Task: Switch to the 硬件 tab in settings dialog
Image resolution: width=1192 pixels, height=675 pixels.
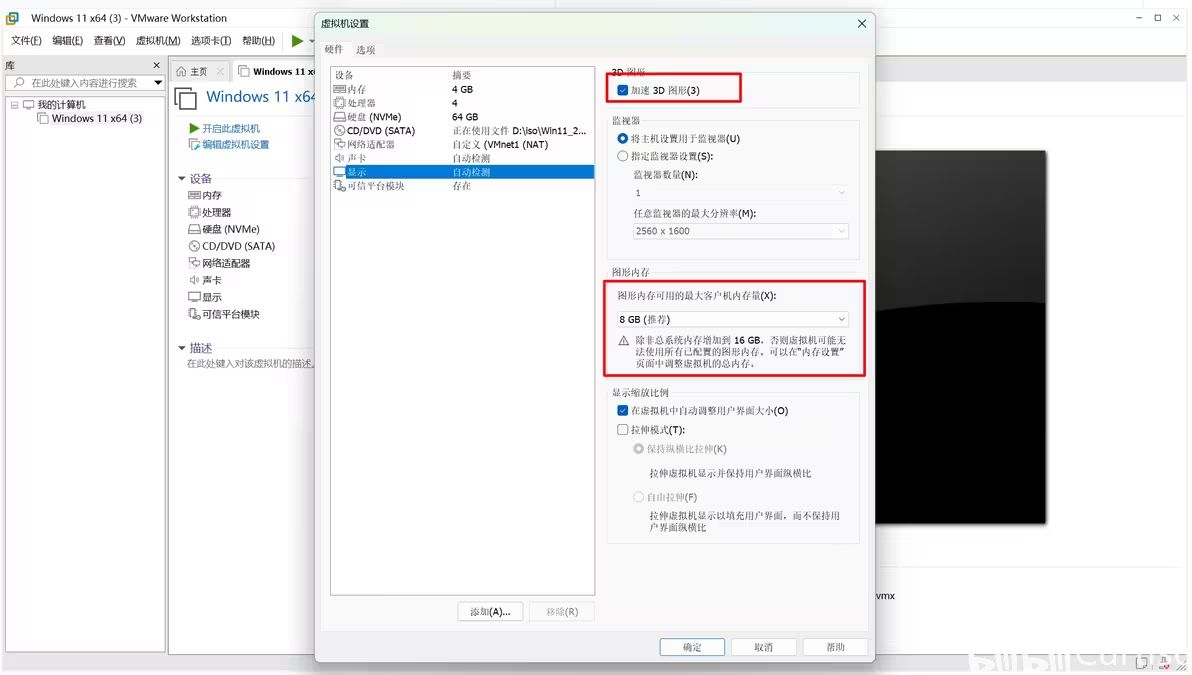Action: tap(334, 49)
